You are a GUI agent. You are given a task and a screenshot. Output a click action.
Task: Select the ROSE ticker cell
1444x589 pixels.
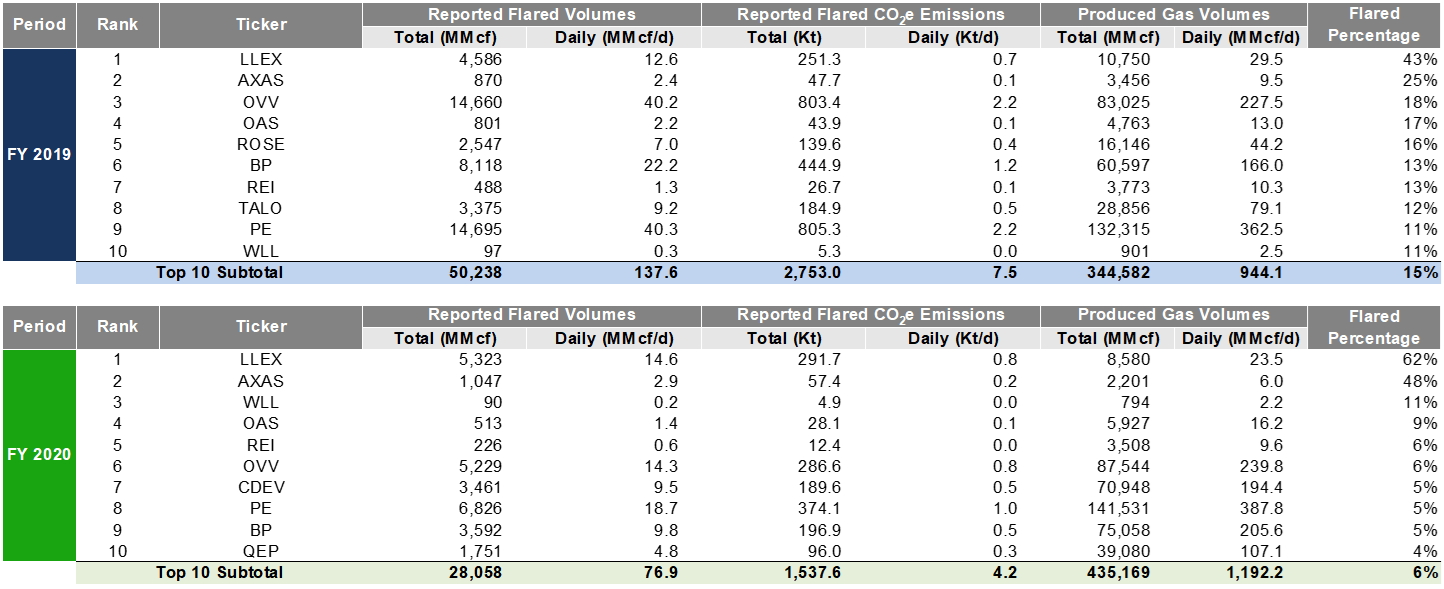pos(261,144)
